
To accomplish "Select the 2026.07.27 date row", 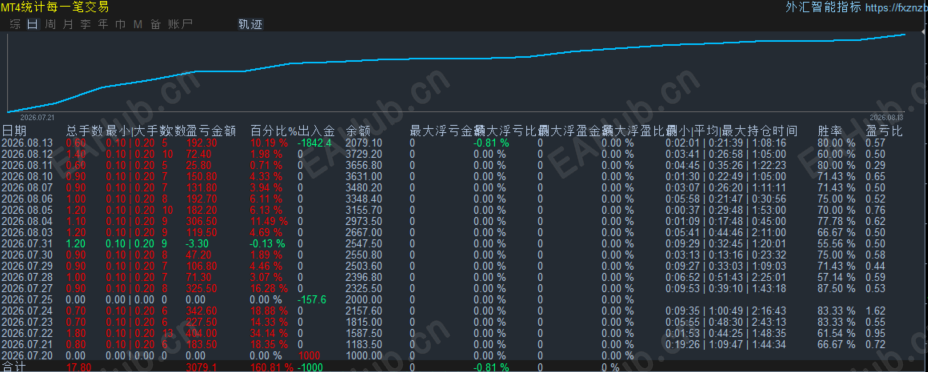I will (x=27, y=289).
